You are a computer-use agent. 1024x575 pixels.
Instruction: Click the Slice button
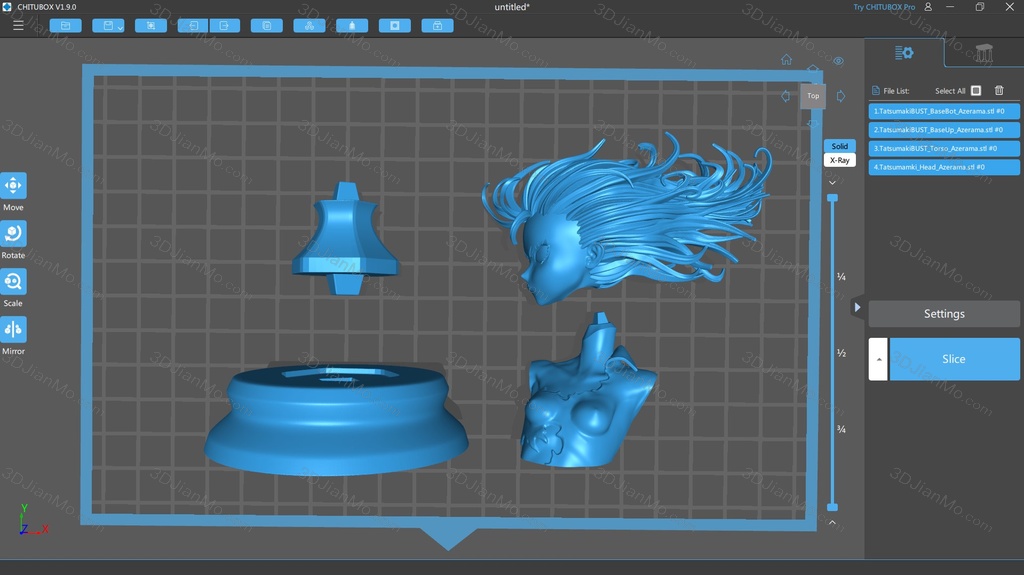pos(954,359)
